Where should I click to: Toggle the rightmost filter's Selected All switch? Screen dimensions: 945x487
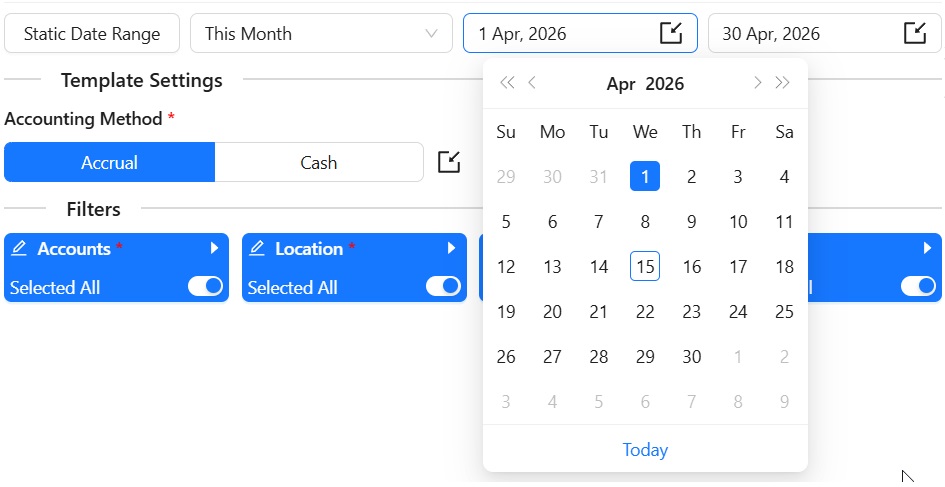pos(918,287)
